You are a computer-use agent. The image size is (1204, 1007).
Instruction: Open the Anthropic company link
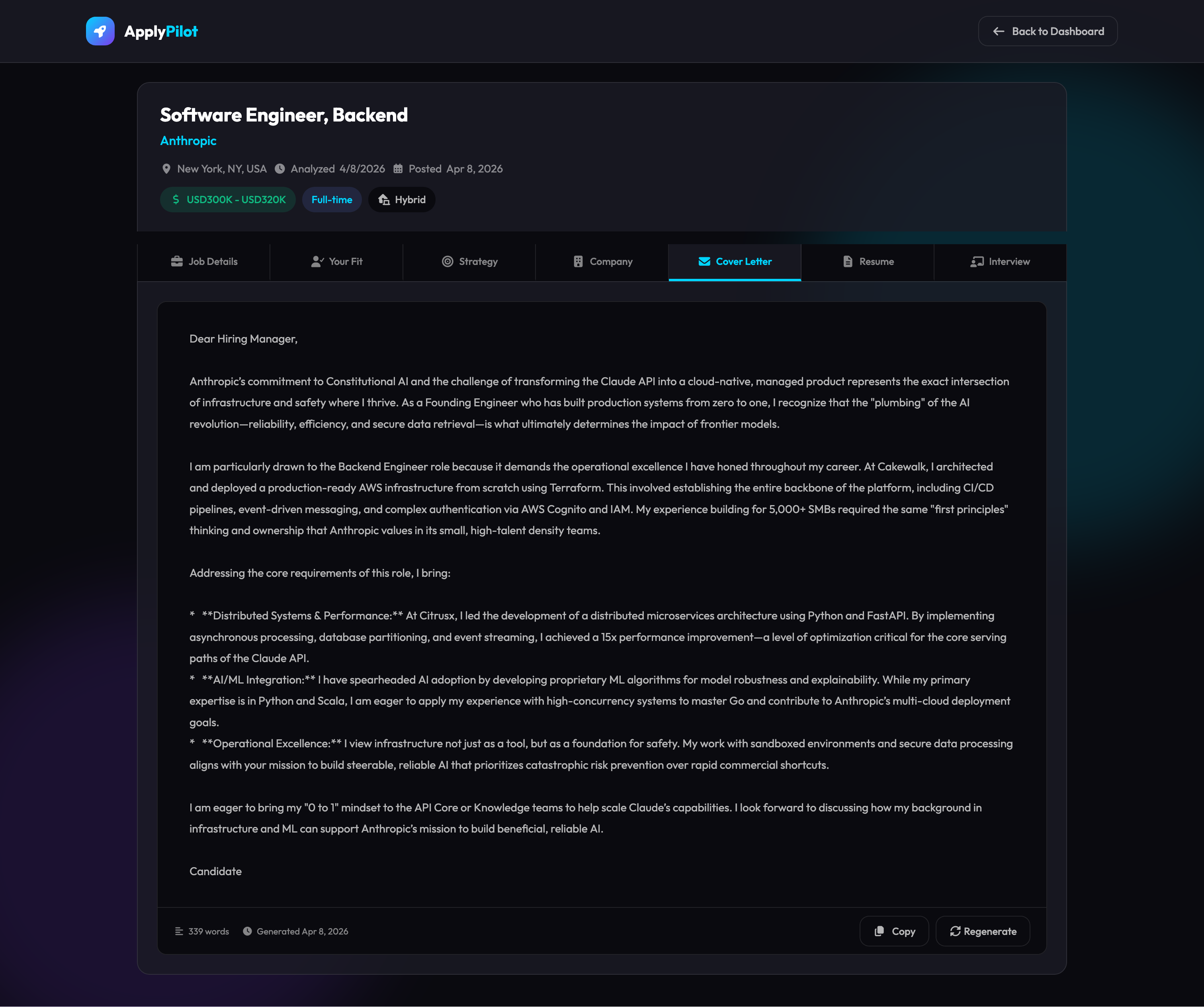[188, 141]
